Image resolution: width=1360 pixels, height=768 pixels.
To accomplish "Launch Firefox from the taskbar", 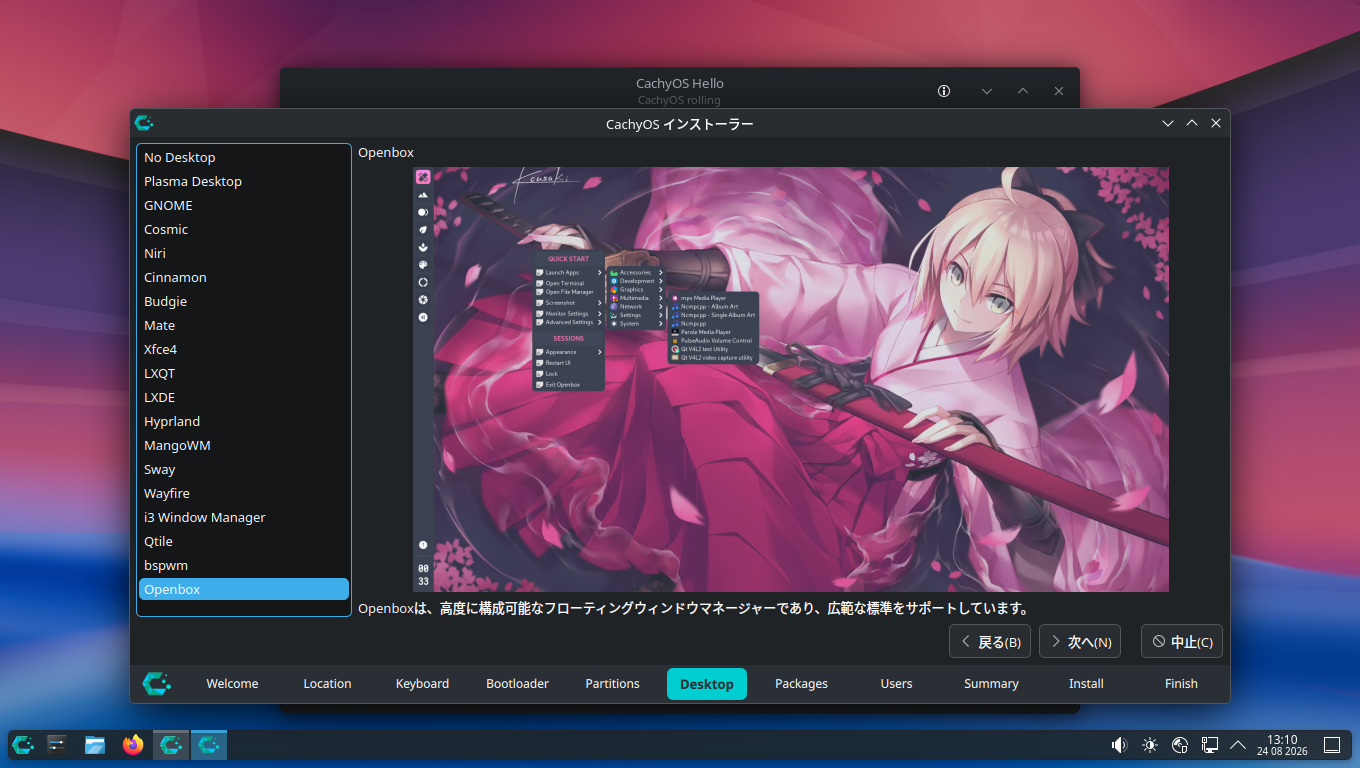I will [x=133, y=744].
